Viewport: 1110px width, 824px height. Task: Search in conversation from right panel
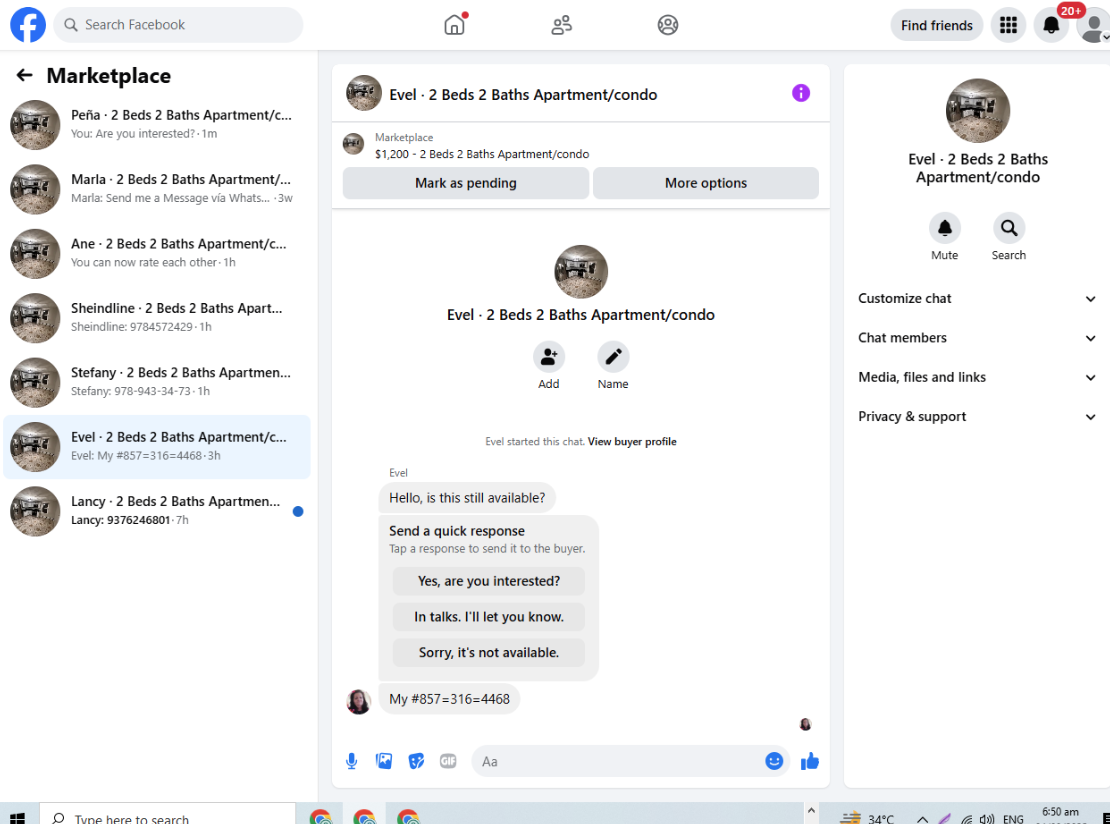click(1009, 228)
